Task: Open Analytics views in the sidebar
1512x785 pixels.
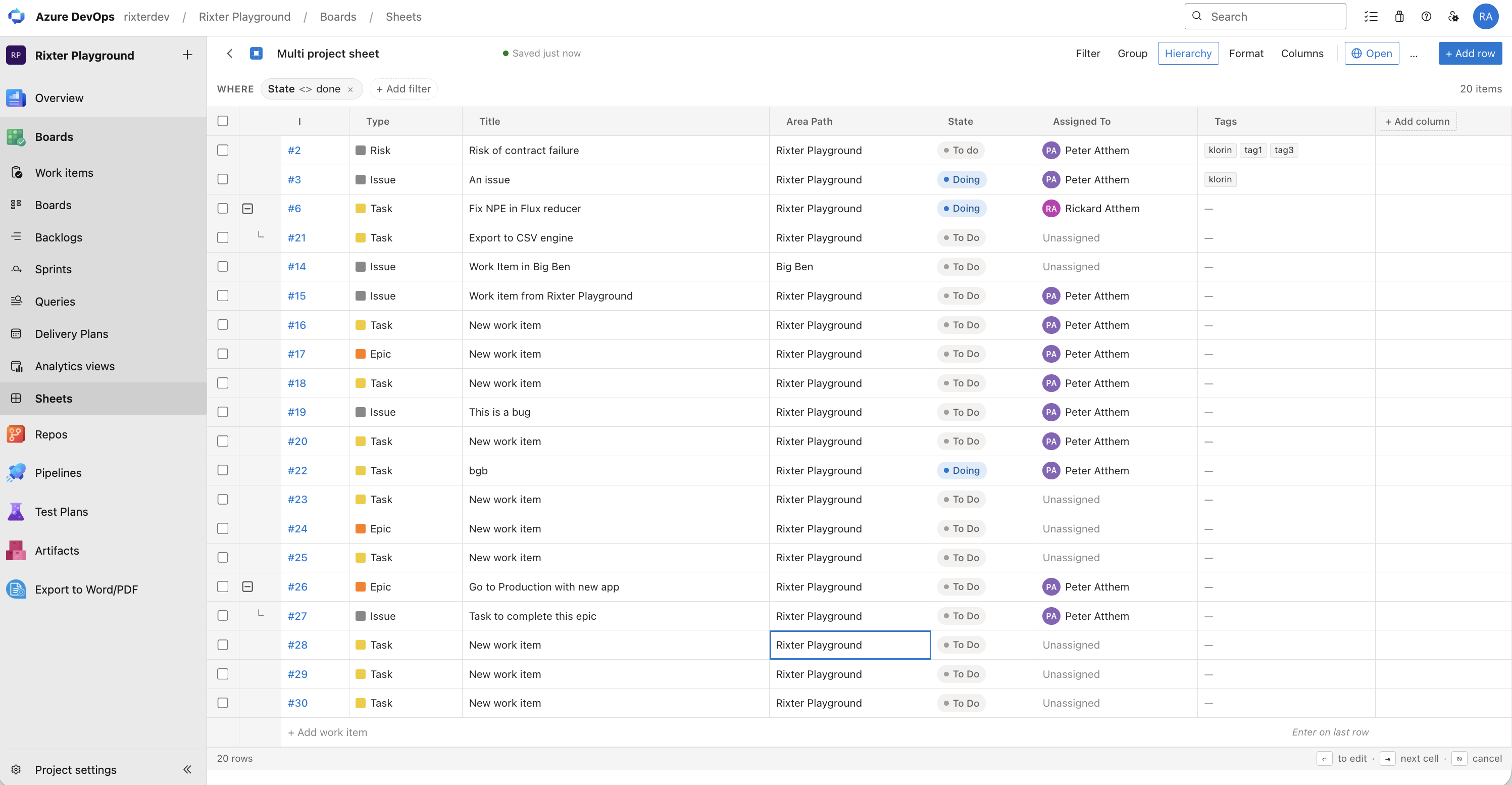Action: click(x=104, y=366)
